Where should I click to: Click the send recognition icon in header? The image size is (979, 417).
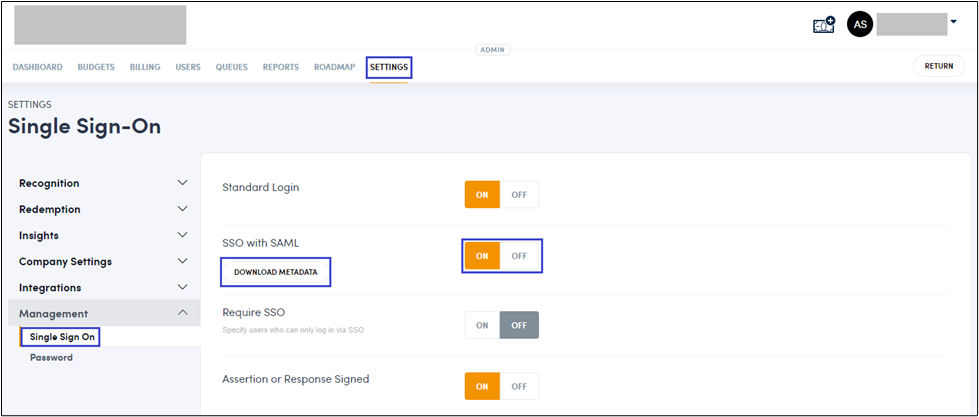click(823, 25)
